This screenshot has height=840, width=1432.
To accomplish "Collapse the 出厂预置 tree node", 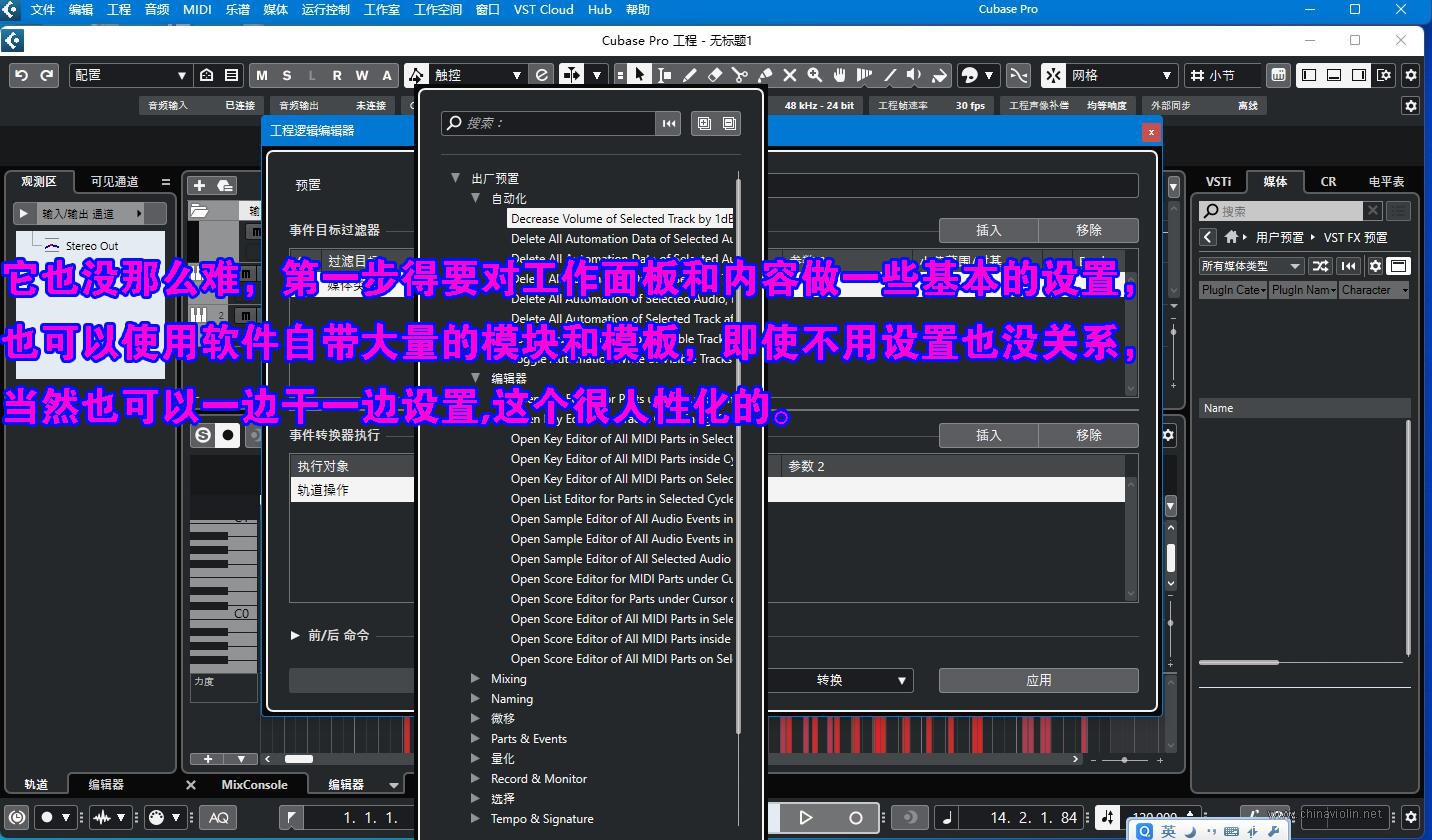I will tap(456, 178).
